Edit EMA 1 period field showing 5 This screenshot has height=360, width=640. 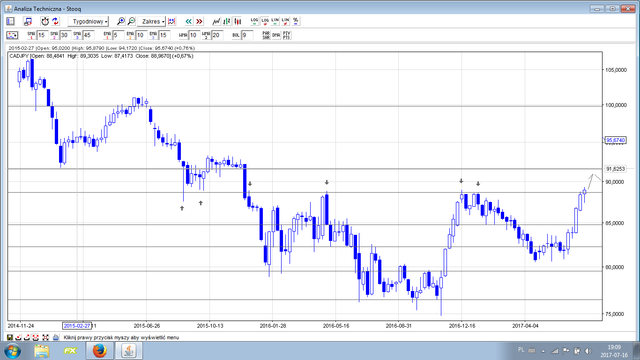point(118,36)
